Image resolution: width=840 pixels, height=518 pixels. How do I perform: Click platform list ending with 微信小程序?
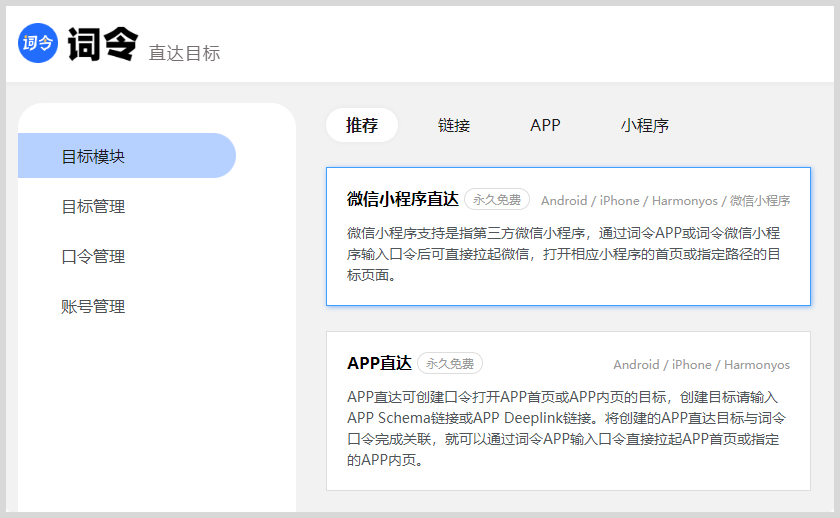click(665, 200)
